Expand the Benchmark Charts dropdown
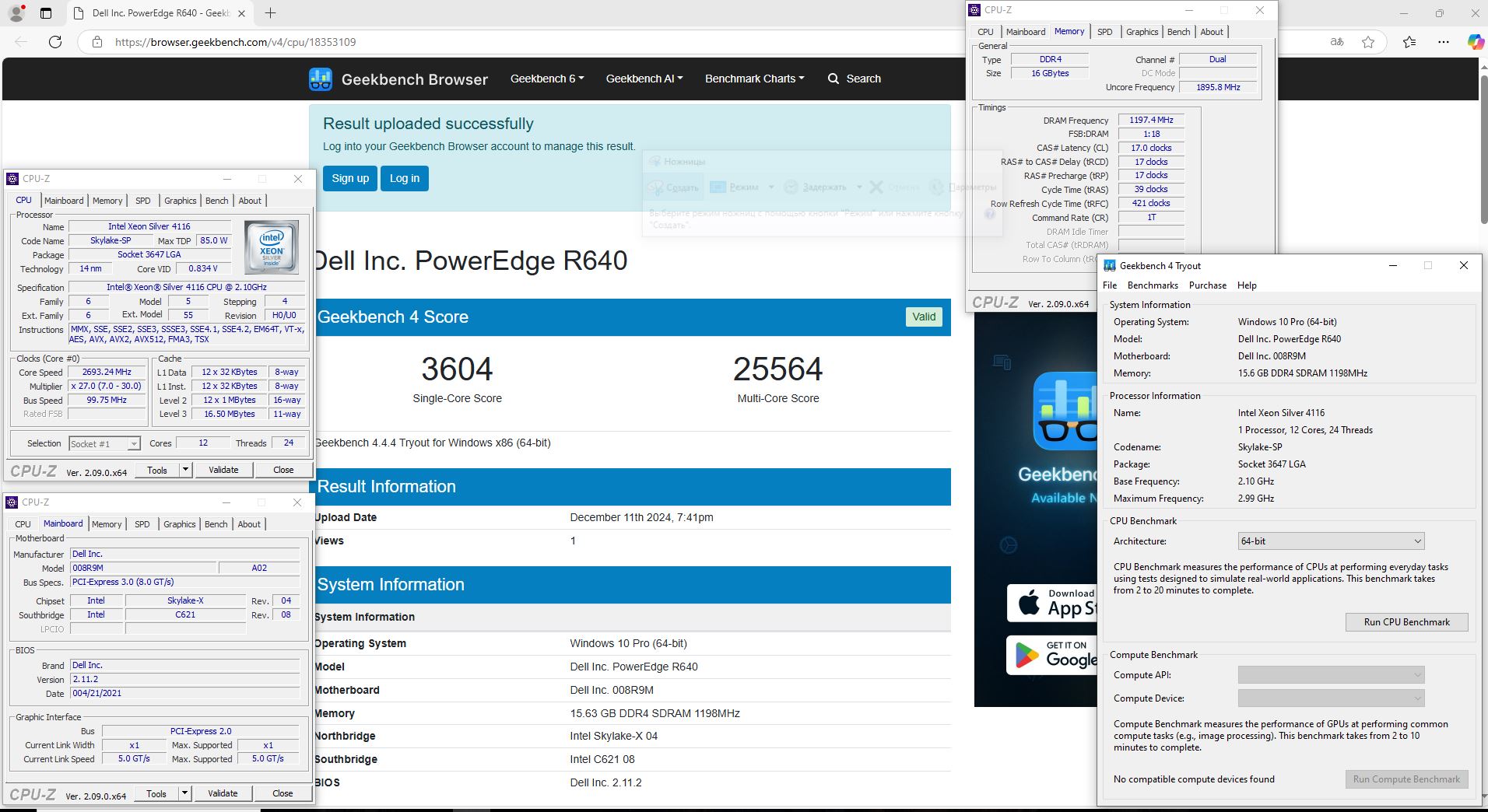Viewport: 1488px width, 812px height. [x=755, y=79]
